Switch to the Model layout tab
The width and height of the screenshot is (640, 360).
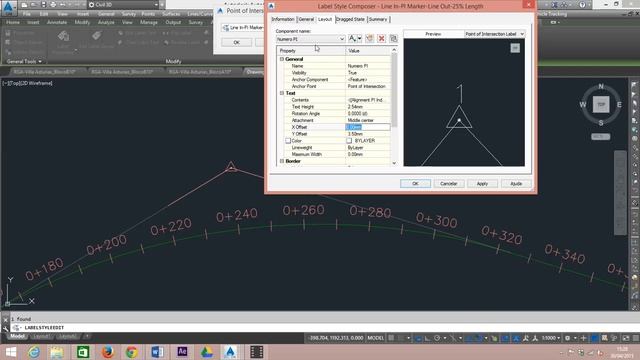pyautogui.click(x=18, y=336)
